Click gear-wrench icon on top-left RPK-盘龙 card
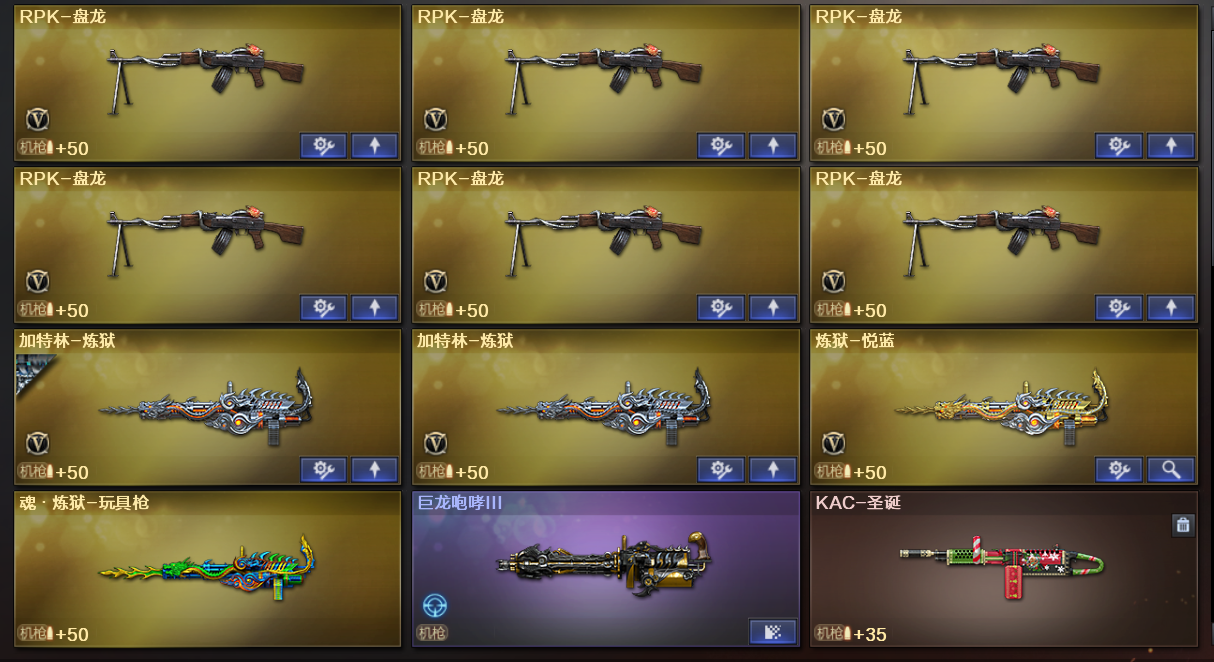Viewport: 1214px width, 662px height. [323, 145]
